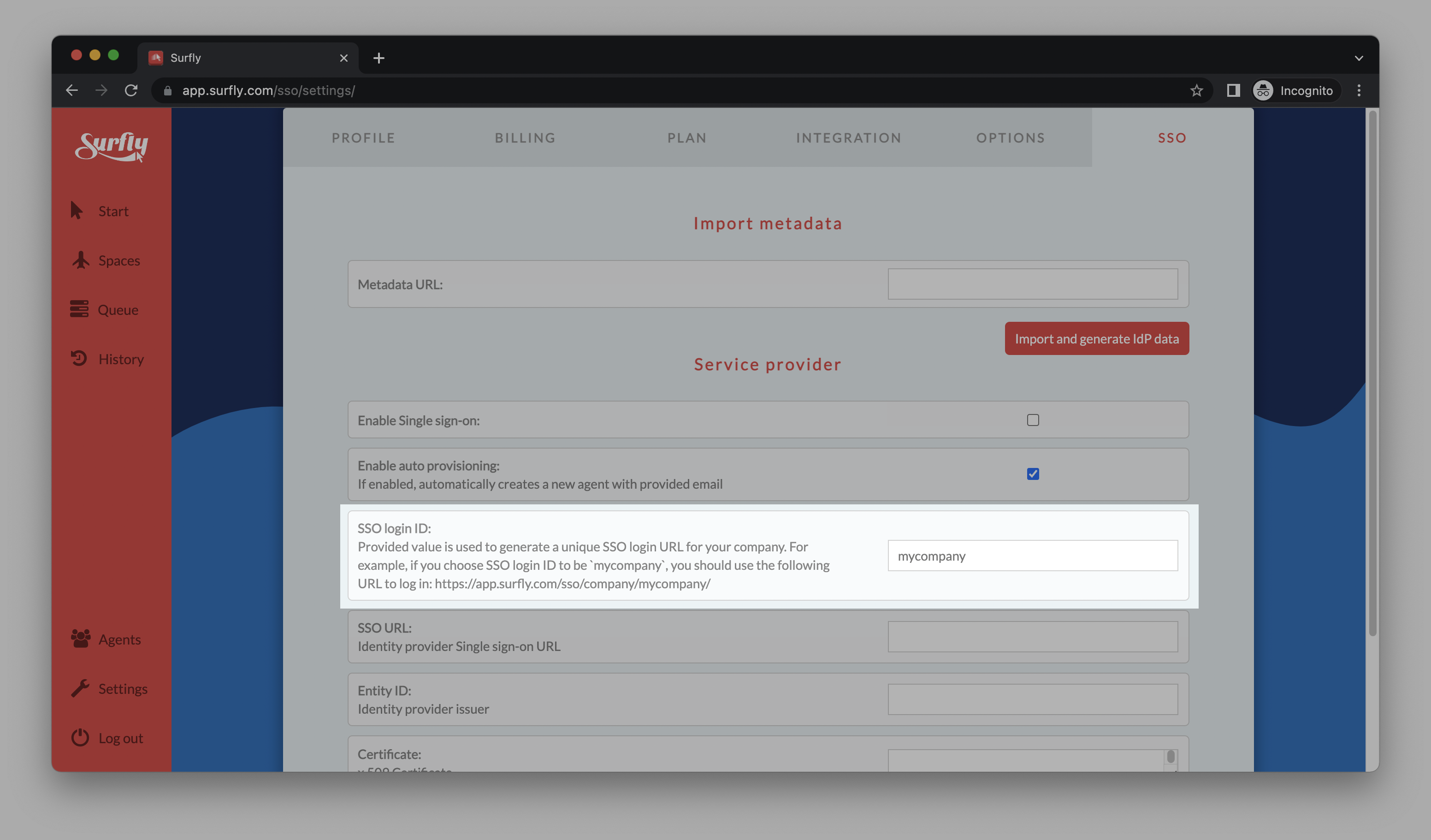
Task: Open Agents via the people icon
Action: [80, 639]
